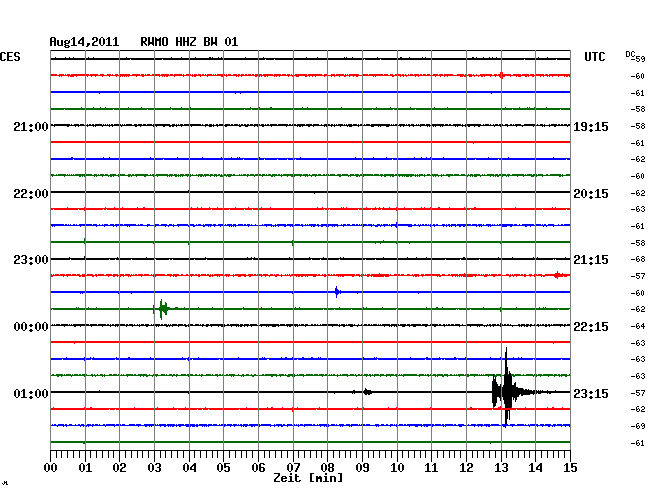650x494 pixels.
Task: Select minute tick label 10
Action: tap(397, 468)
